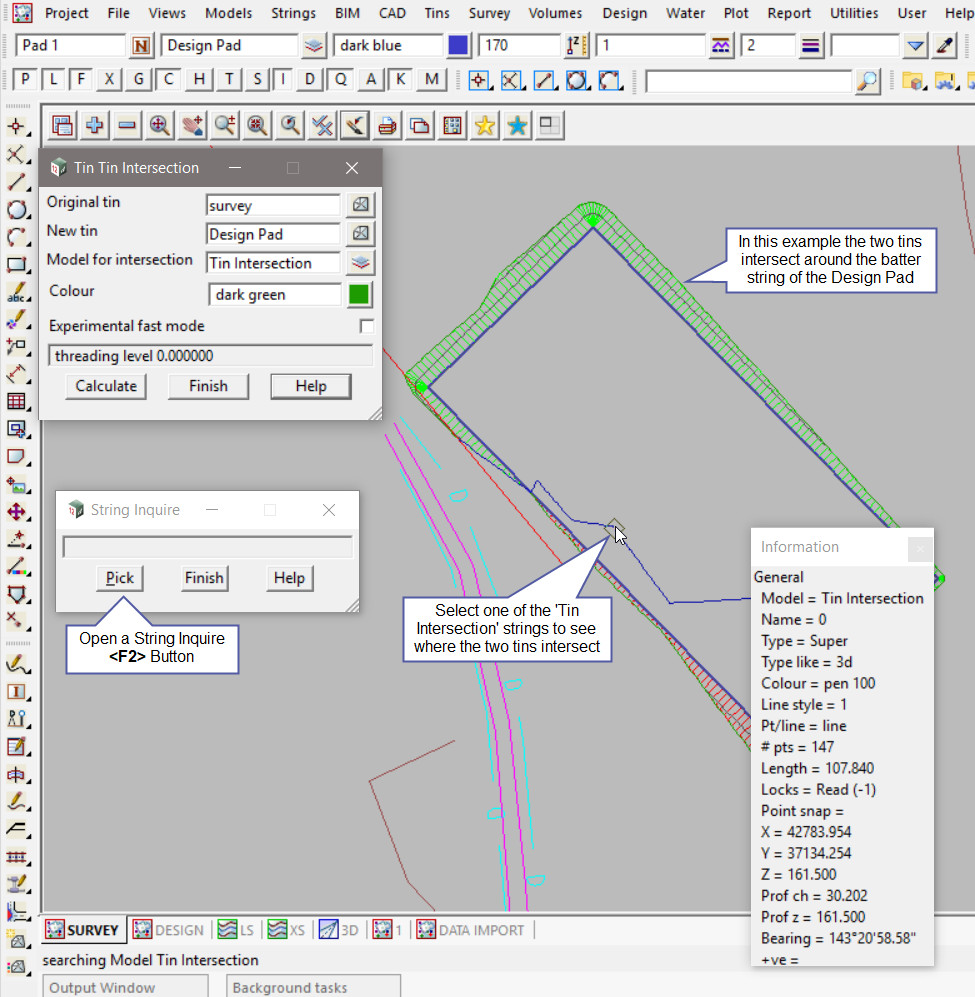The image size is (975, 997).
Task: Click the dark green colour swatch
Action: (x=359, y=295)
